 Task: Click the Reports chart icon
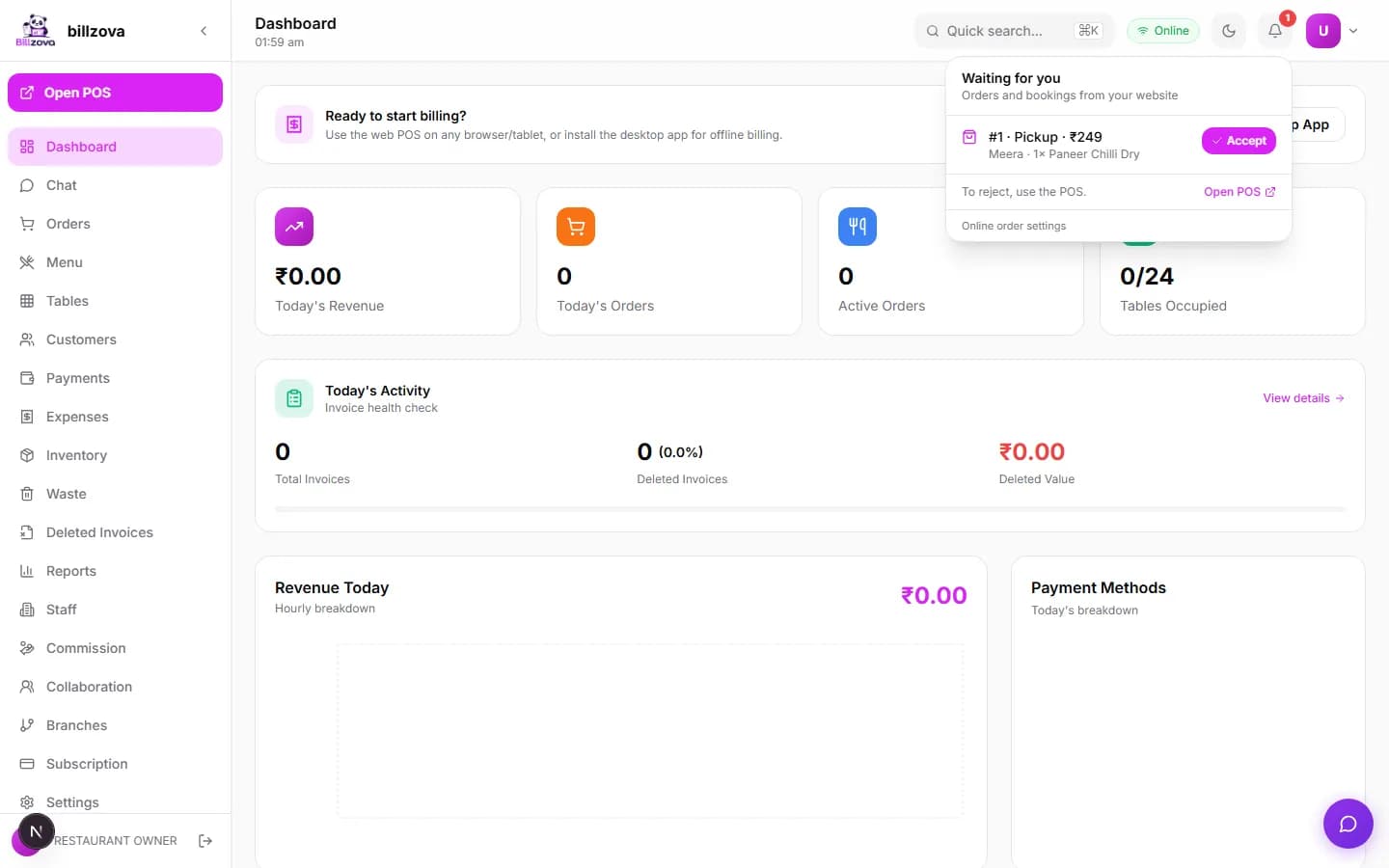tap(27, 571)
